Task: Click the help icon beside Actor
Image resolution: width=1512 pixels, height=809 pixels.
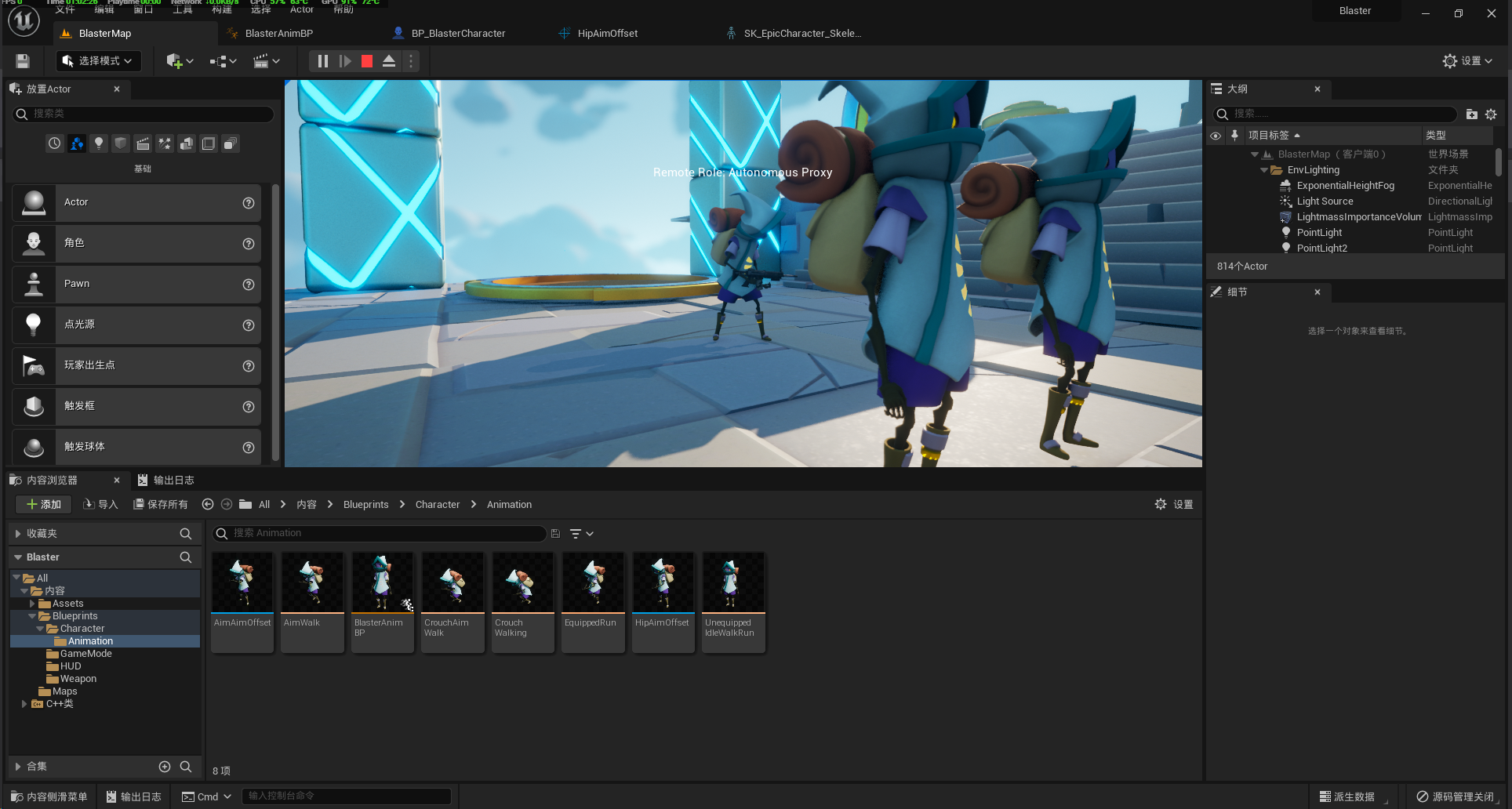Action: 249,203
